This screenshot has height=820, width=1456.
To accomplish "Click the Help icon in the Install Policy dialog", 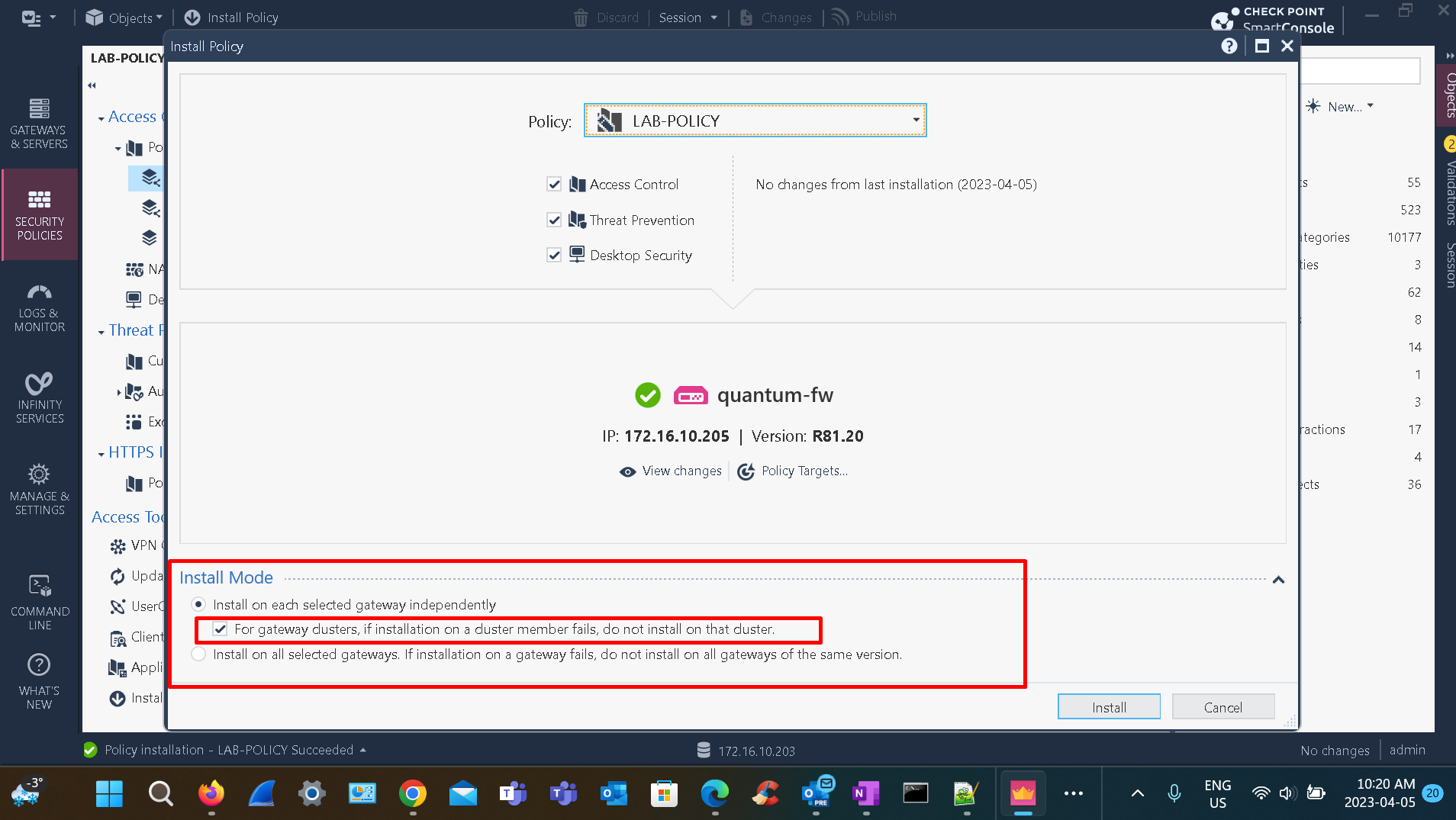I will click(1229, 46).
